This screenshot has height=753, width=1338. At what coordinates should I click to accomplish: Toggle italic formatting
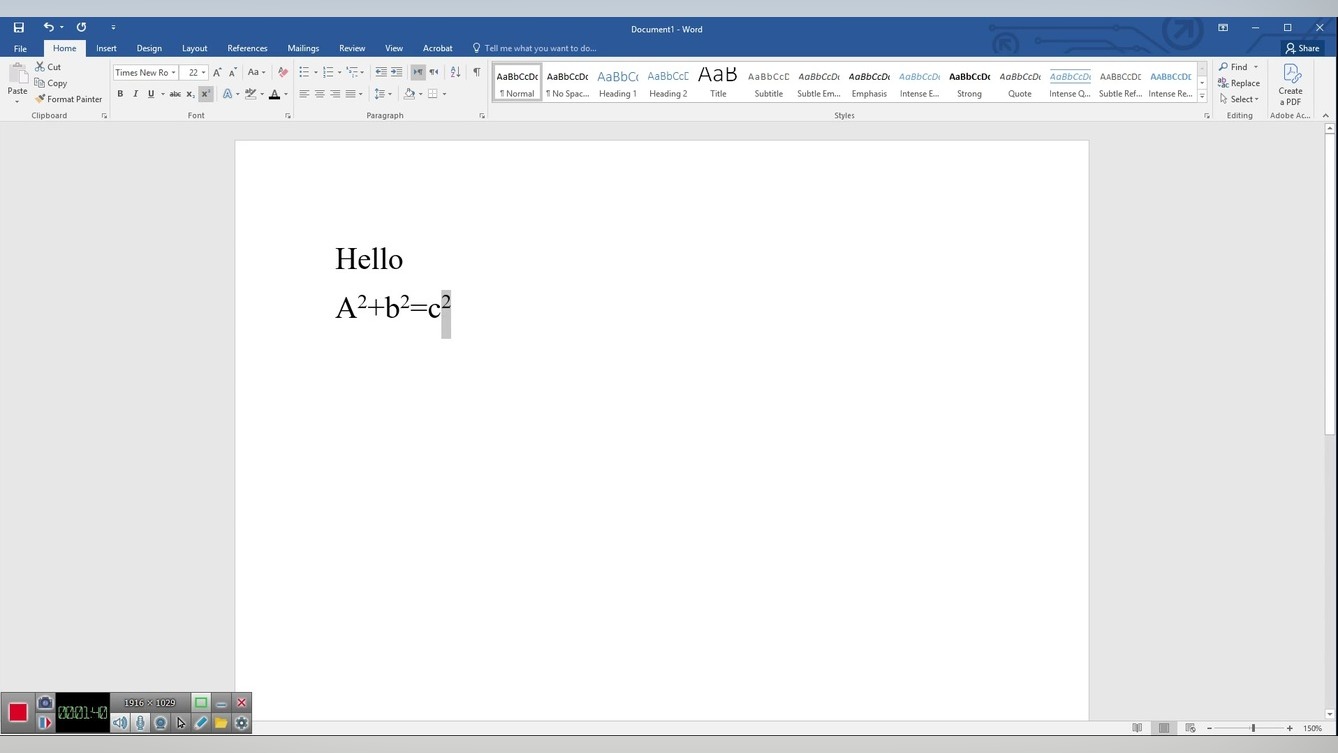click(135, 94)
